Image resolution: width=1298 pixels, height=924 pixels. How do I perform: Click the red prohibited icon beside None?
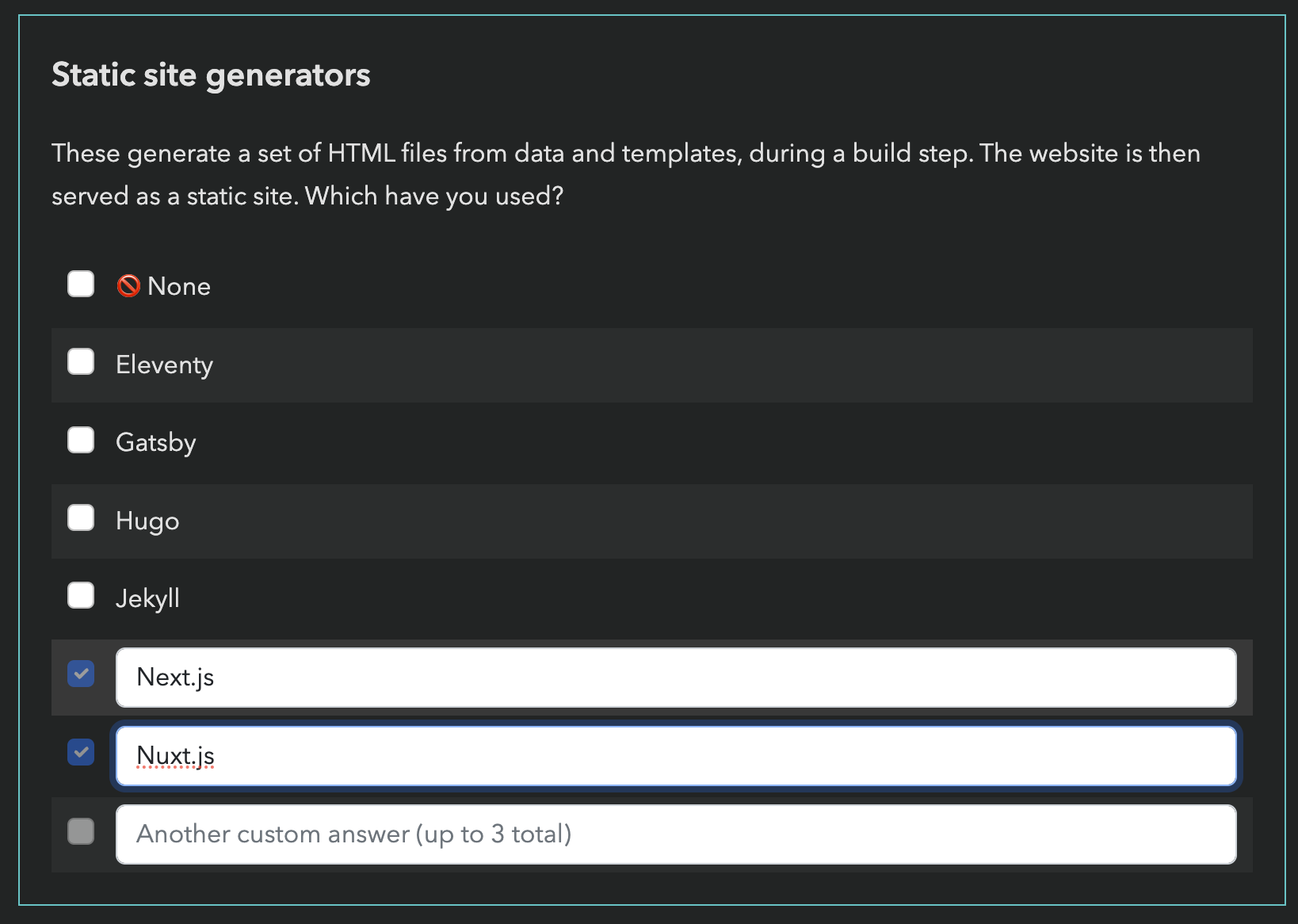coord(128,285)
